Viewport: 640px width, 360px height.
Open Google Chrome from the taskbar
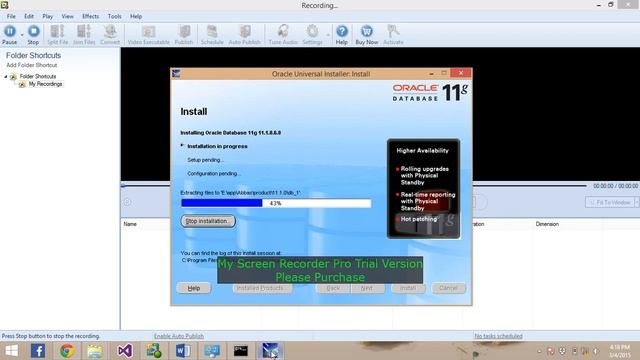(67, 351)
